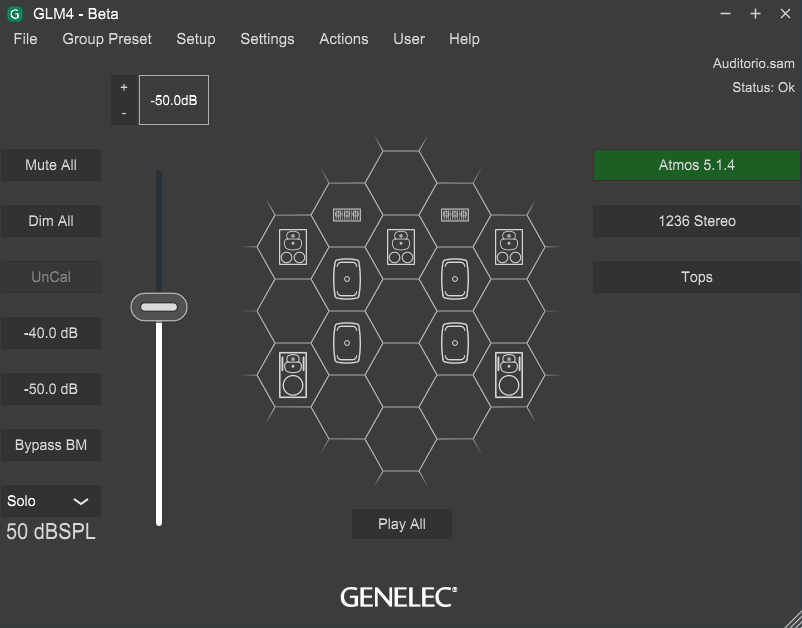Screen dimensions: 802x628
Task: Open the Group Preset menu
Action: [x=106, y=39]
